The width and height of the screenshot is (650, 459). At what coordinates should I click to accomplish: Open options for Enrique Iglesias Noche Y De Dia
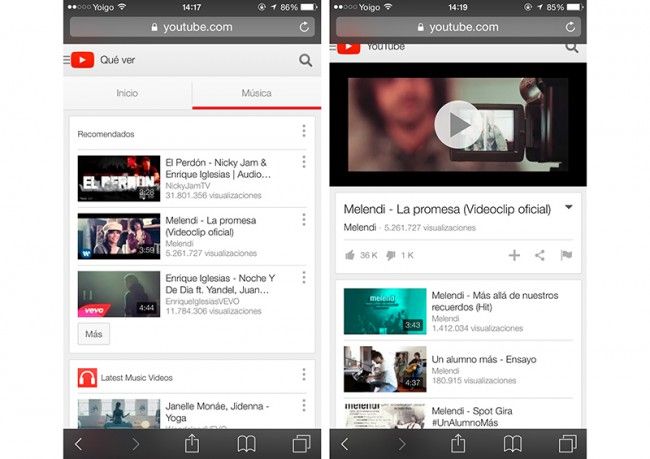pyautogui.click(x=304, y=277)
